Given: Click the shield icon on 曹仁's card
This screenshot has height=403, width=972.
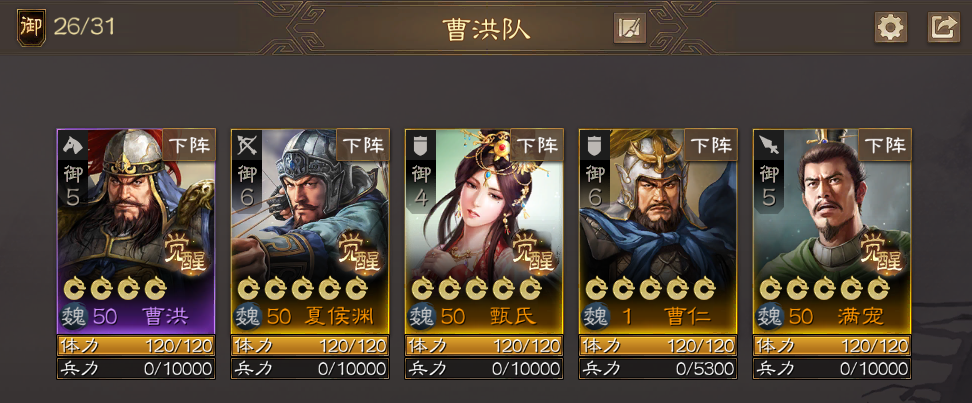Looking at the screenshot, I should [595, 145].
